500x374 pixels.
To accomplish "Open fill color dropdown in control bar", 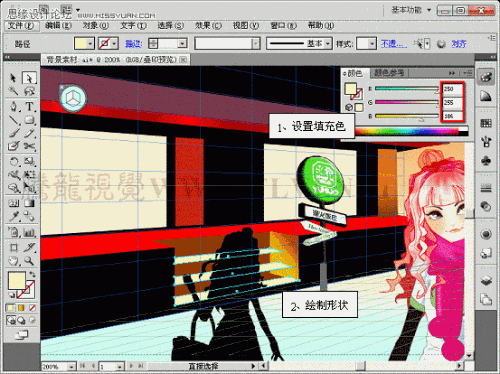I will click(x=90, y=43).
